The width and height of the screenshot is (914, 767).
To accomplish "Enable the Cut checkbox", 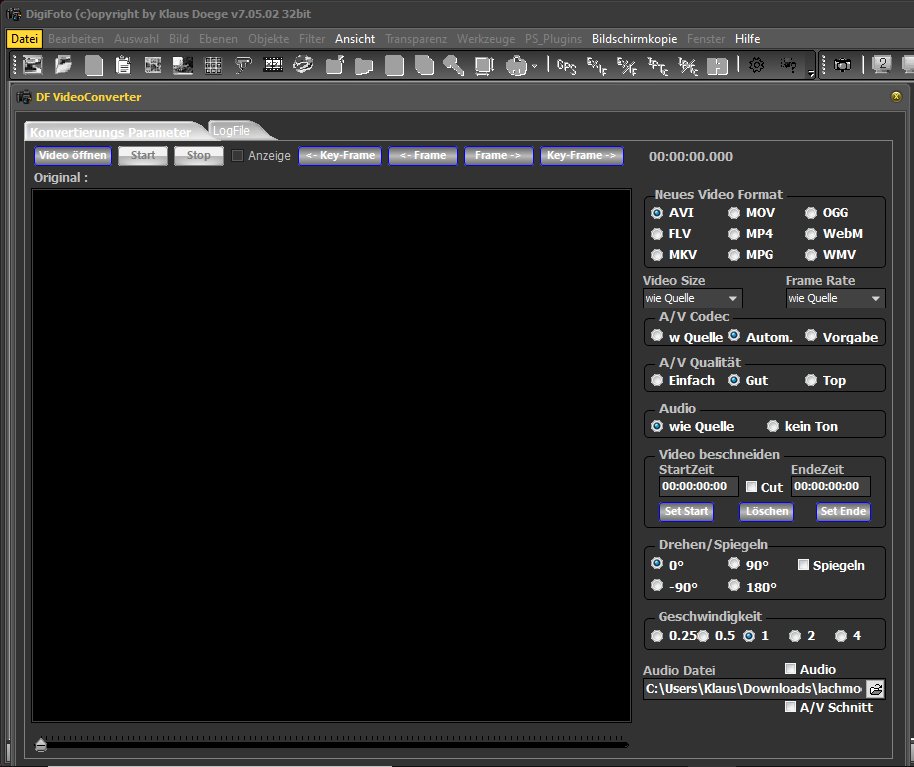I will click(x=752, y=487).
